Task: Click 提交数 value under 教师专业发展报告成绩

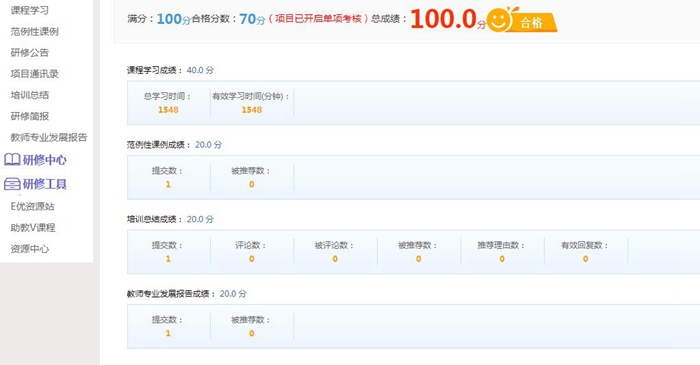Action: [168, 333]
